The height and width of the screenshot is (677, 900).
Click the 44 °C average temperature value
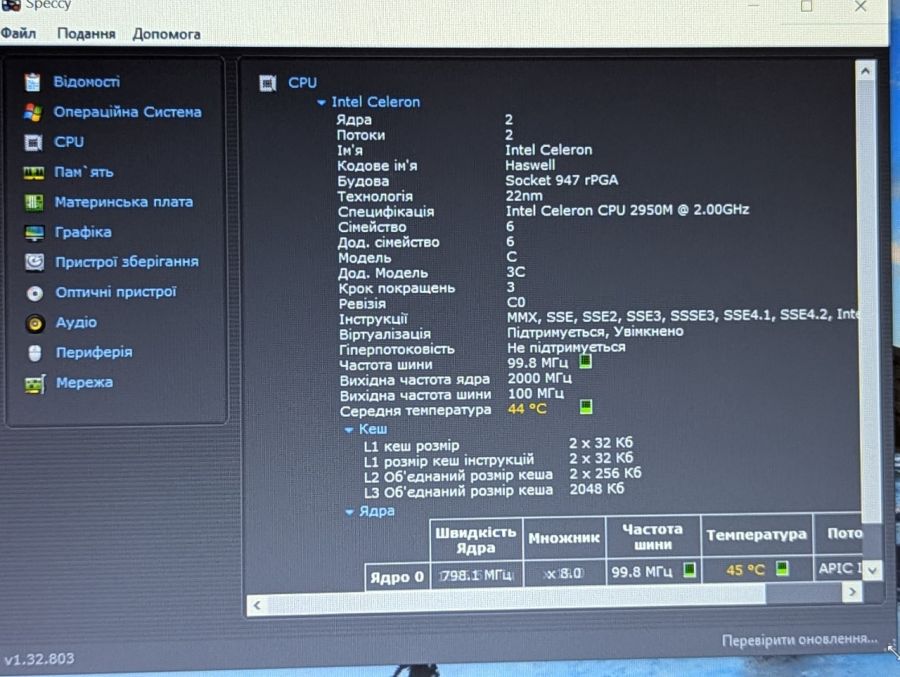527,409
